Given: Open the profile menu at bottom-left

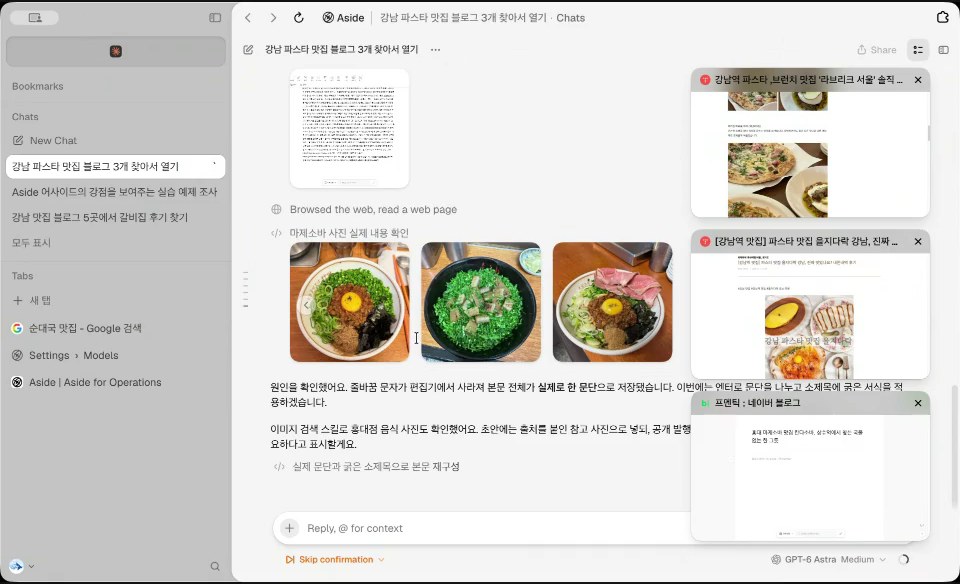Looking at the screenshot, I should pyautogui.click(x=21, y=566).
